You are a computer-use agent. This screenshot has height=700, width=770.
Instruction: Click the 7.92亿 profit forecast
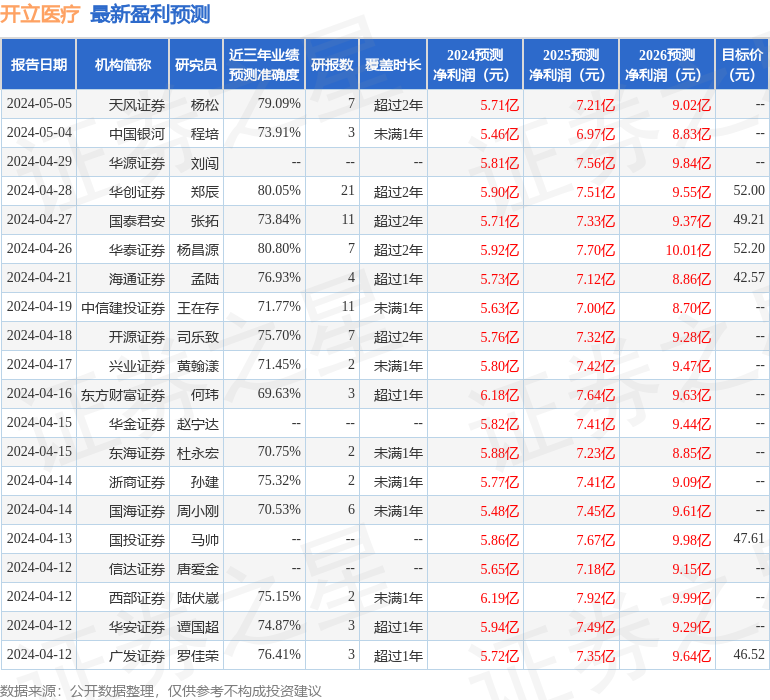[596, 597]
